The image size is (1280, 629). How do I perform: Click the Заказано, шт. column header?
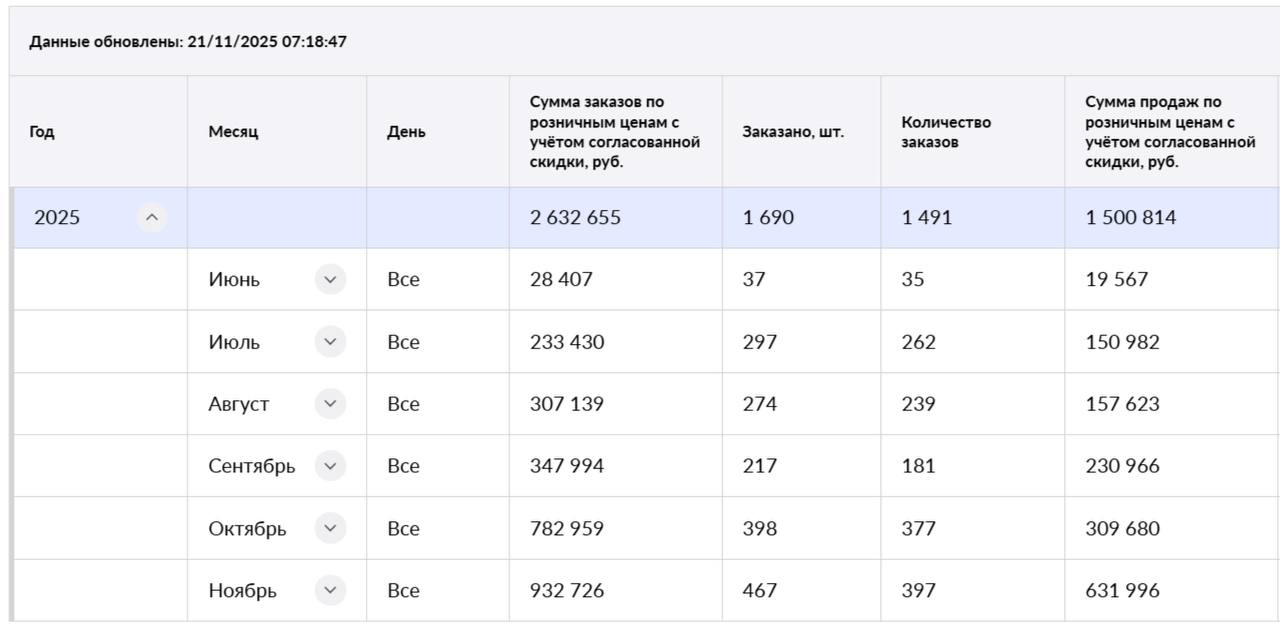792,132
